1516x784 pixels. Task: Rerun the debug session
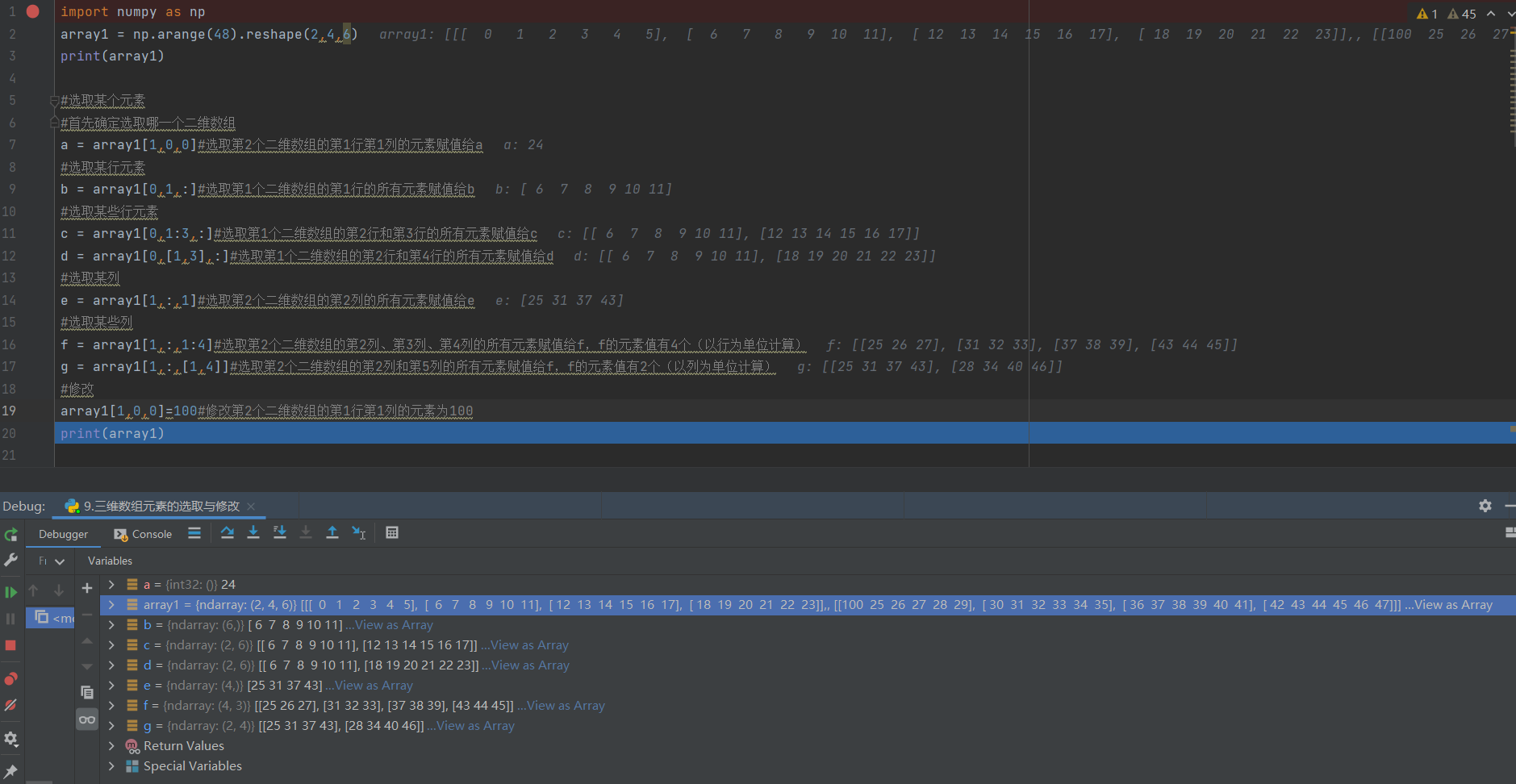coord(11,534)
